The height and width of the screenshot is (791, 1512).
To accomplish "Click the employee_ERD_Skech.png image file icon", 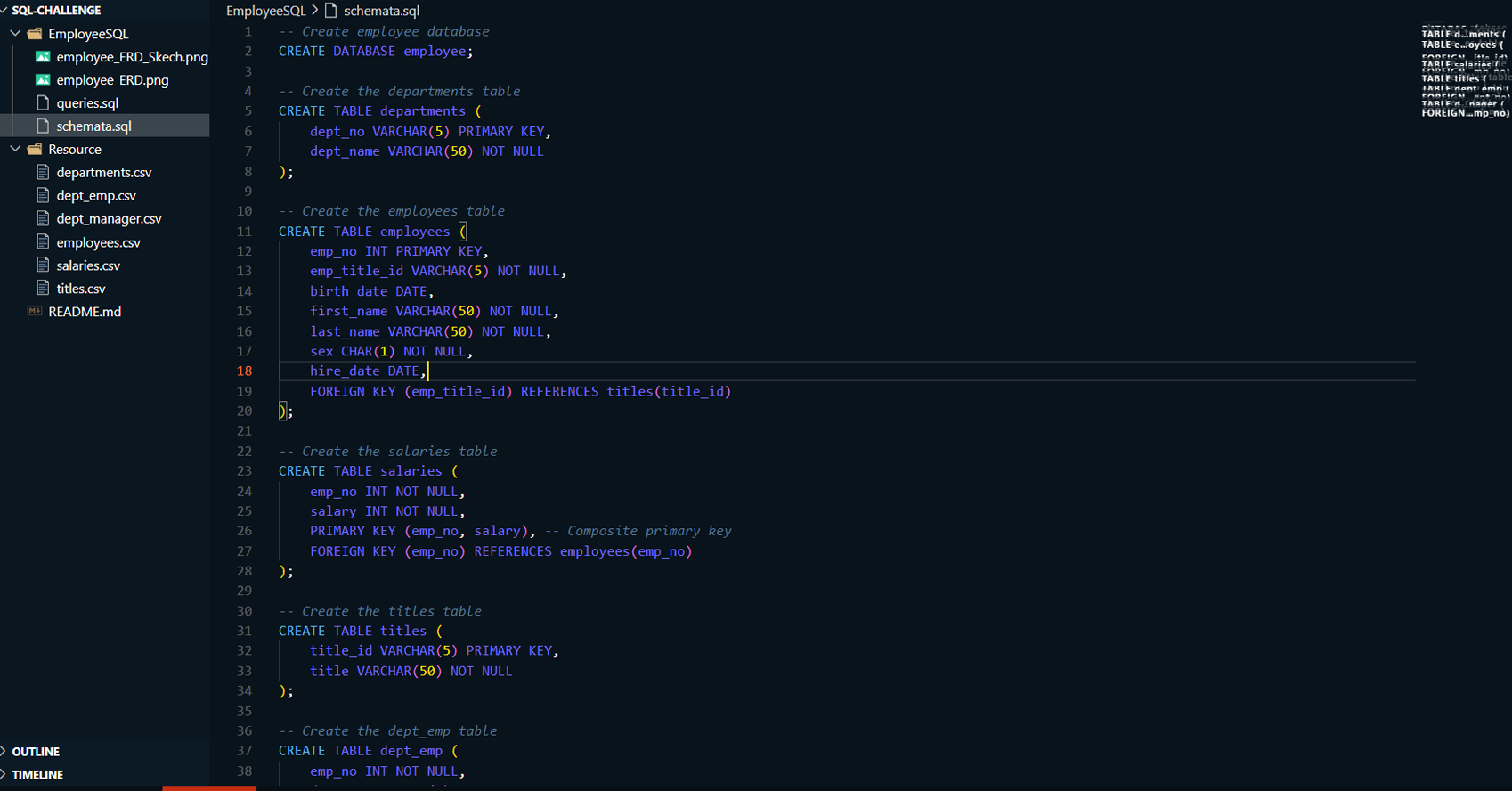I will [x=43, y=57].
